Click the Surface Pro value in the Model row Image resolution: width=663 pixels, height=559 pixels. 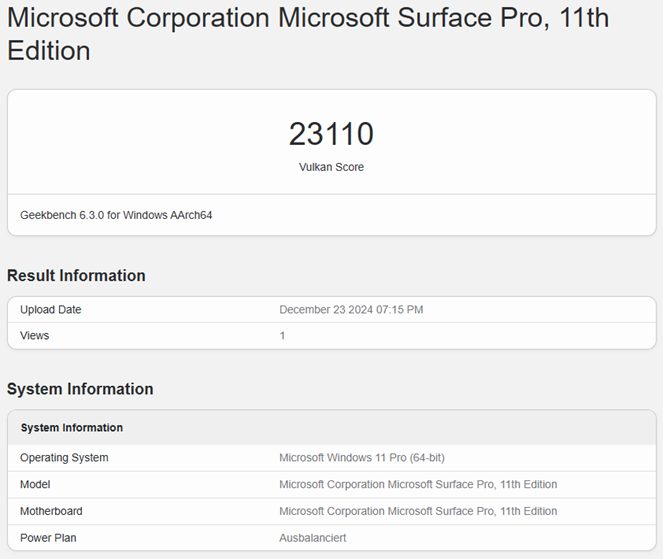(x=418, y=485)
